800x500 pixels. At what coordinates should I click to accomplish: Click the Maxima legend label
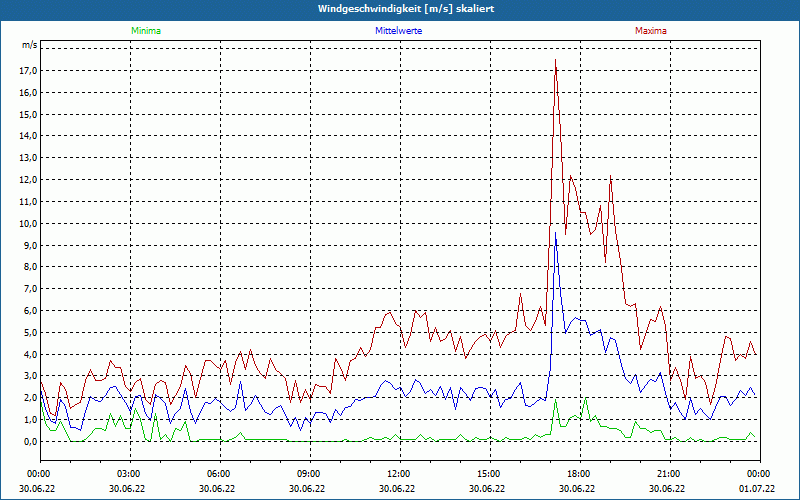pos(651,31)
